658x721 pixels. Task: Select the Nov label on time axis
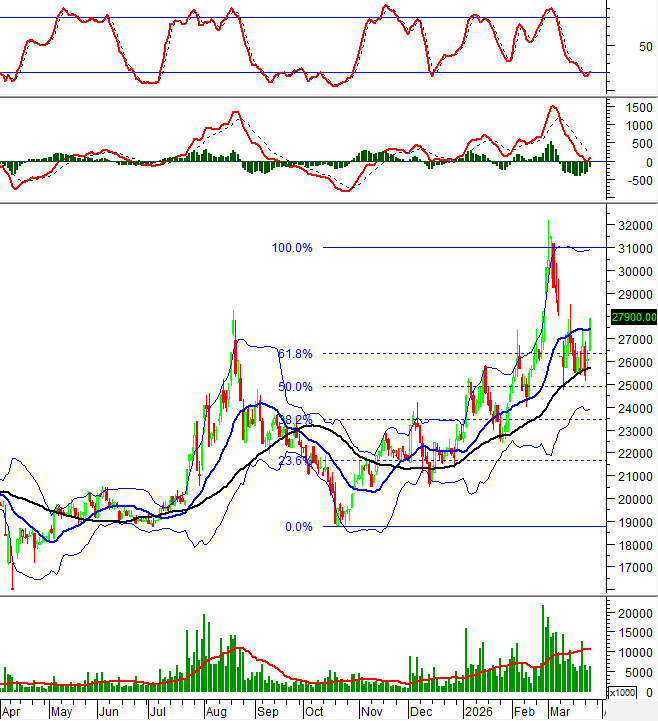click(371, 713)
